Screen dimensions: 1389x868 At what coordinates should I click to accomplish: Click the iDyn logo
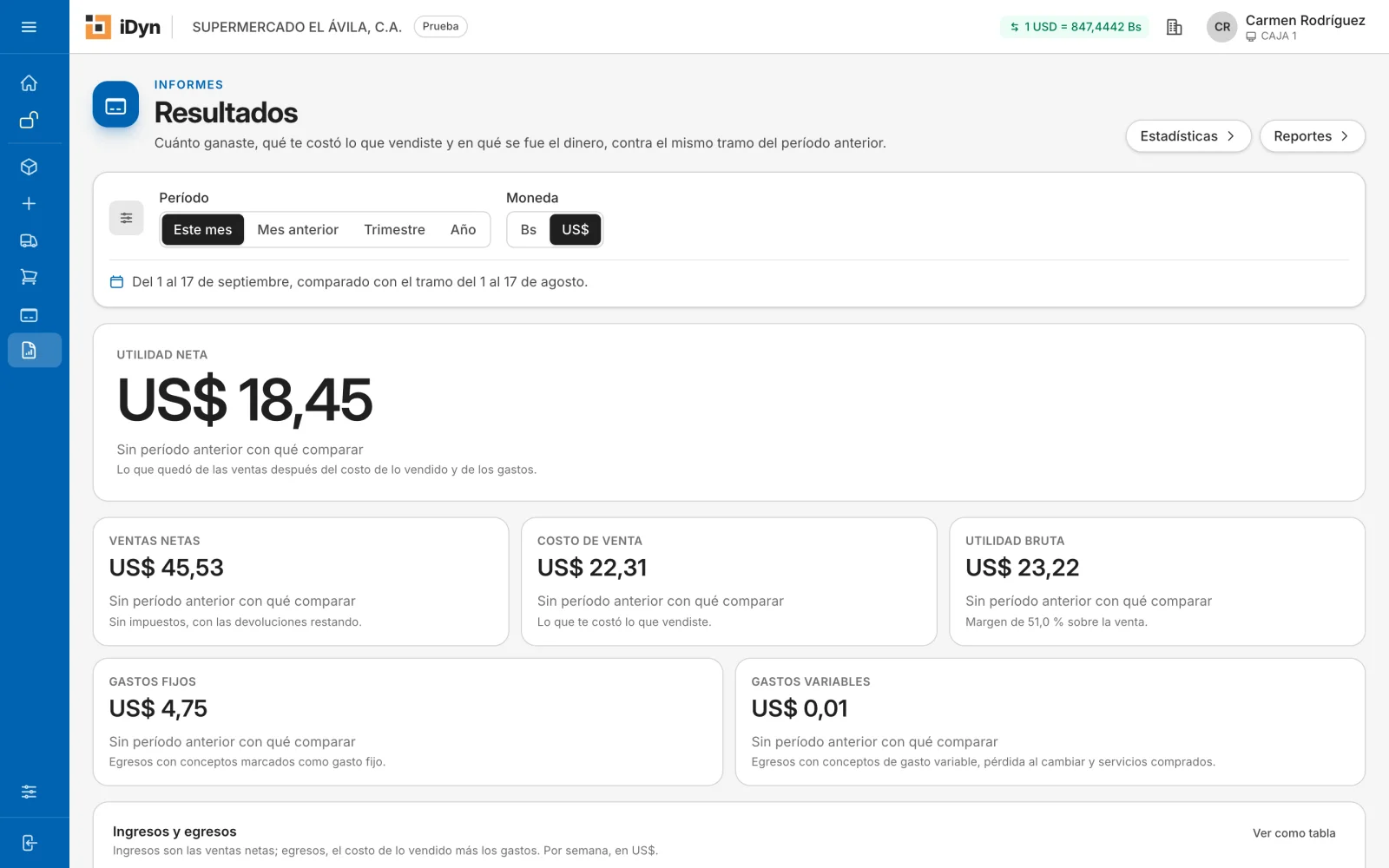coord(123,27)
